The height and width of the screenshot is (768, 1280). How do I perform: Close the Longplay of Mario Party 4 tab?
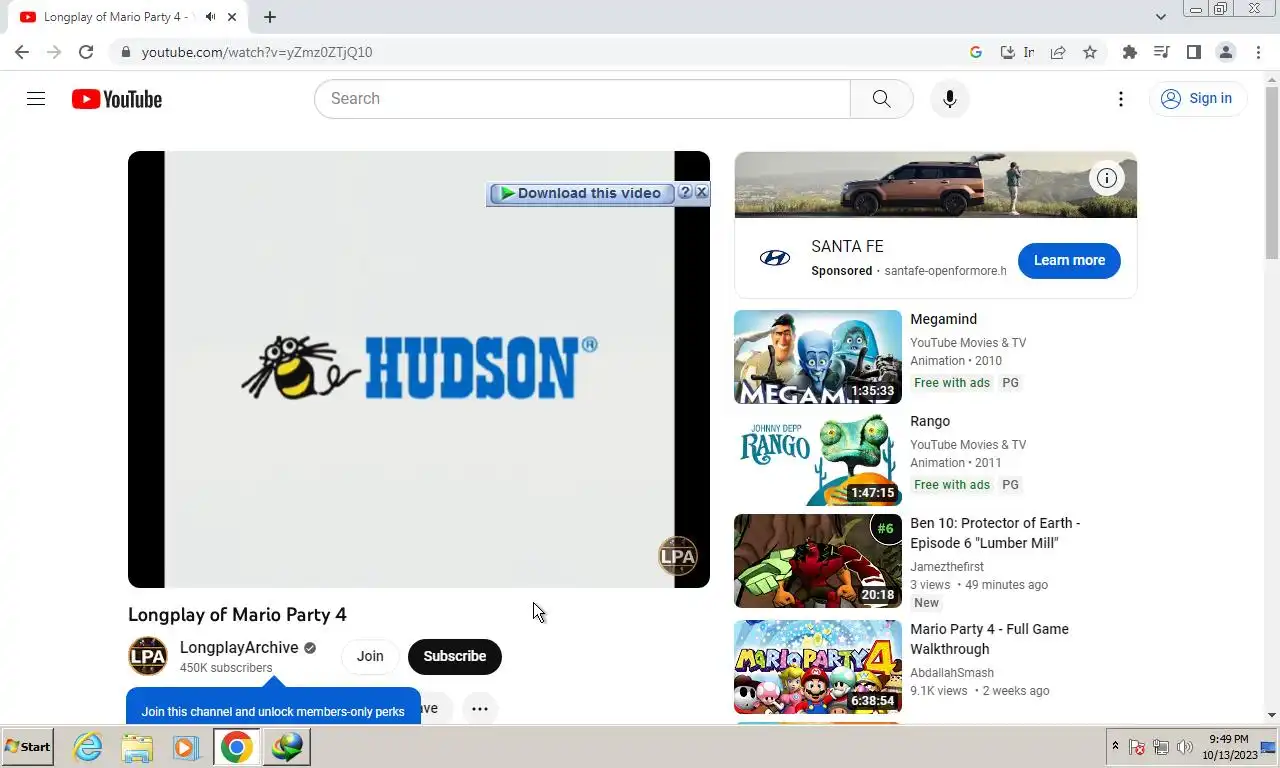[x=232, y=17]
